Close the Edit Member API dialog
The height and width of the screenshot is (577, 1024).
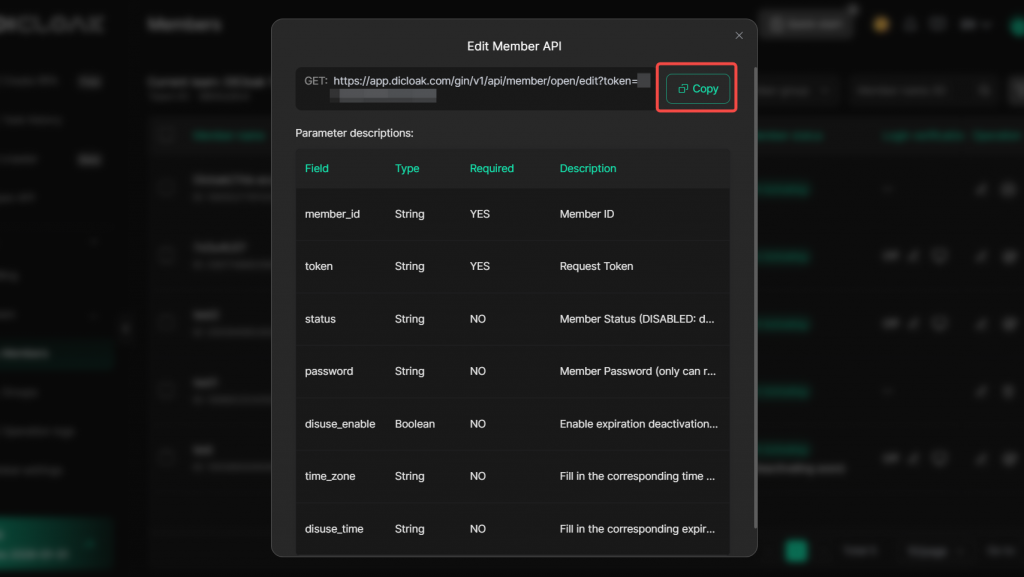pos(739,36)
